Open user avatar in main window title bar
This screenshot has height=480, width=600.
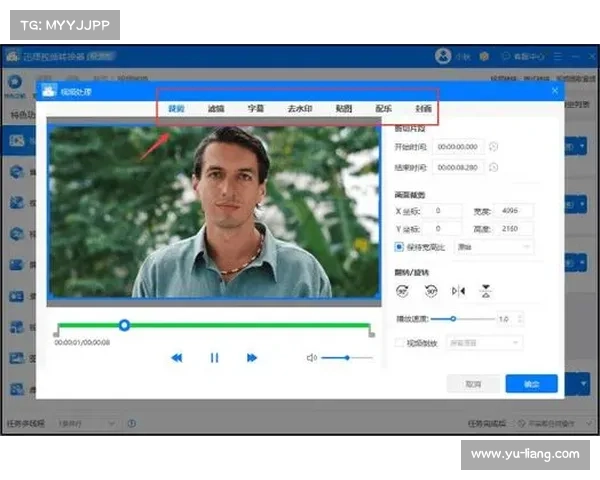(443, 56)
